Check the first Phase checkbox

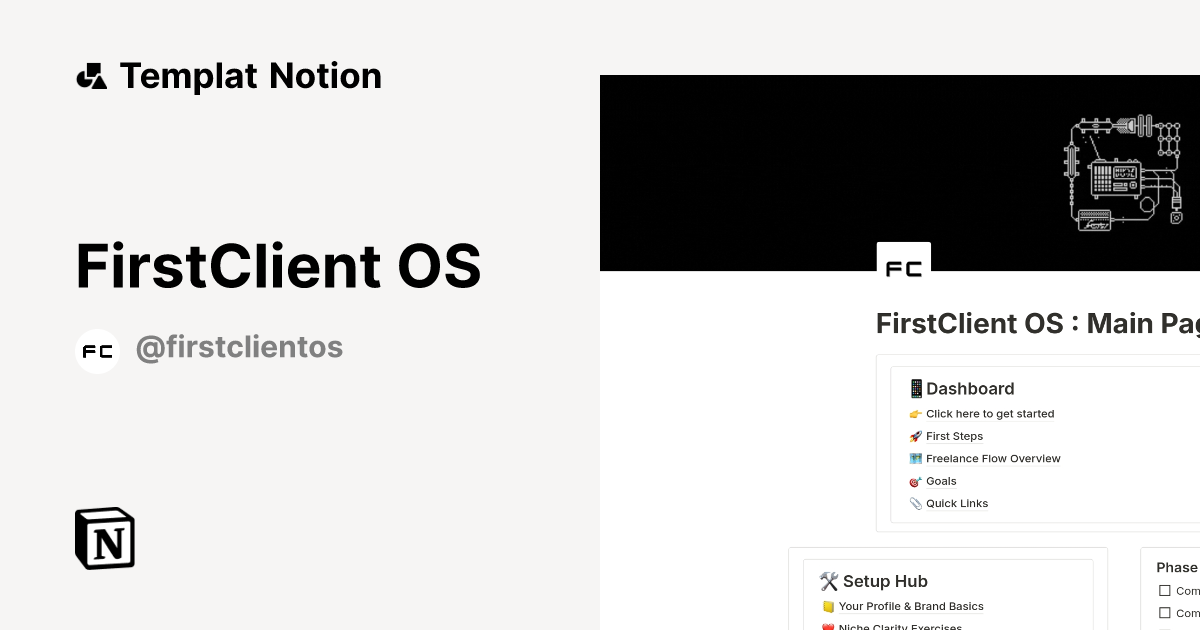(x=1164, y=590)
